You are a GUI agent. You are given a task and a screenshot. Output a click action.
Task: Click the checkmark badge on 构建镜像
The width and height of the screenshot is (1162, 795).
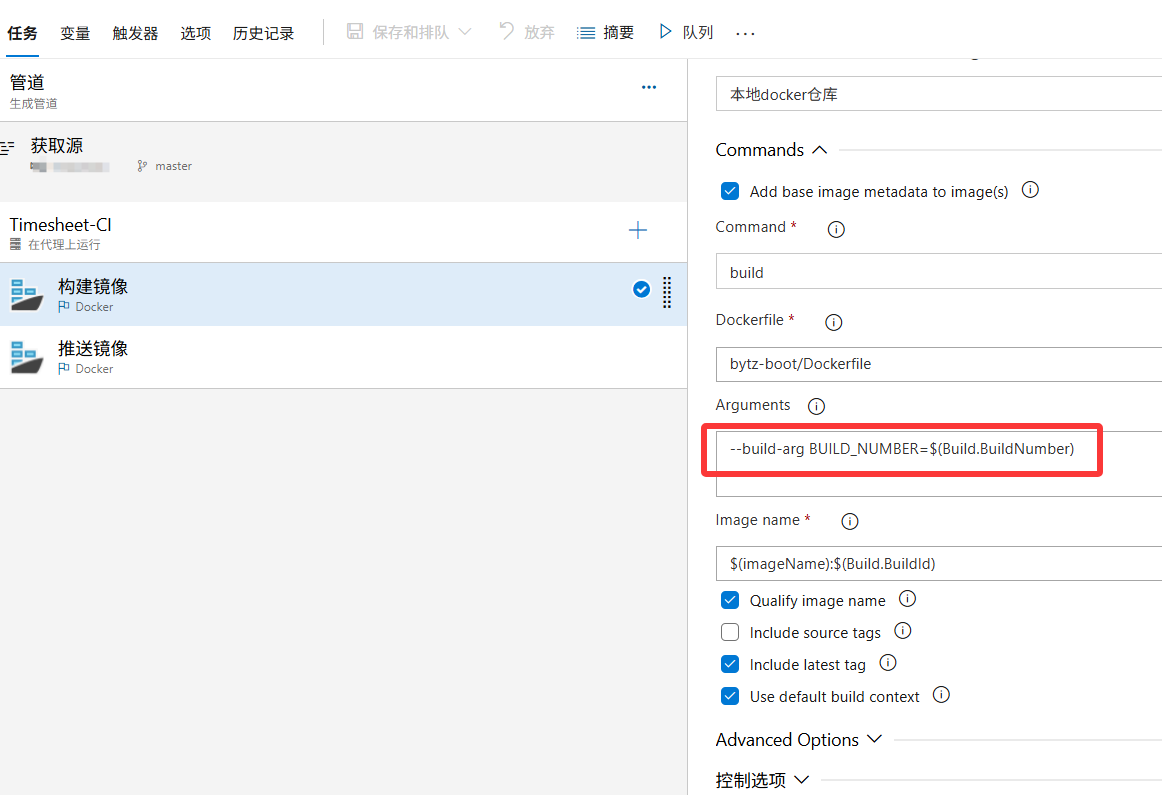(x=642, y=289)
